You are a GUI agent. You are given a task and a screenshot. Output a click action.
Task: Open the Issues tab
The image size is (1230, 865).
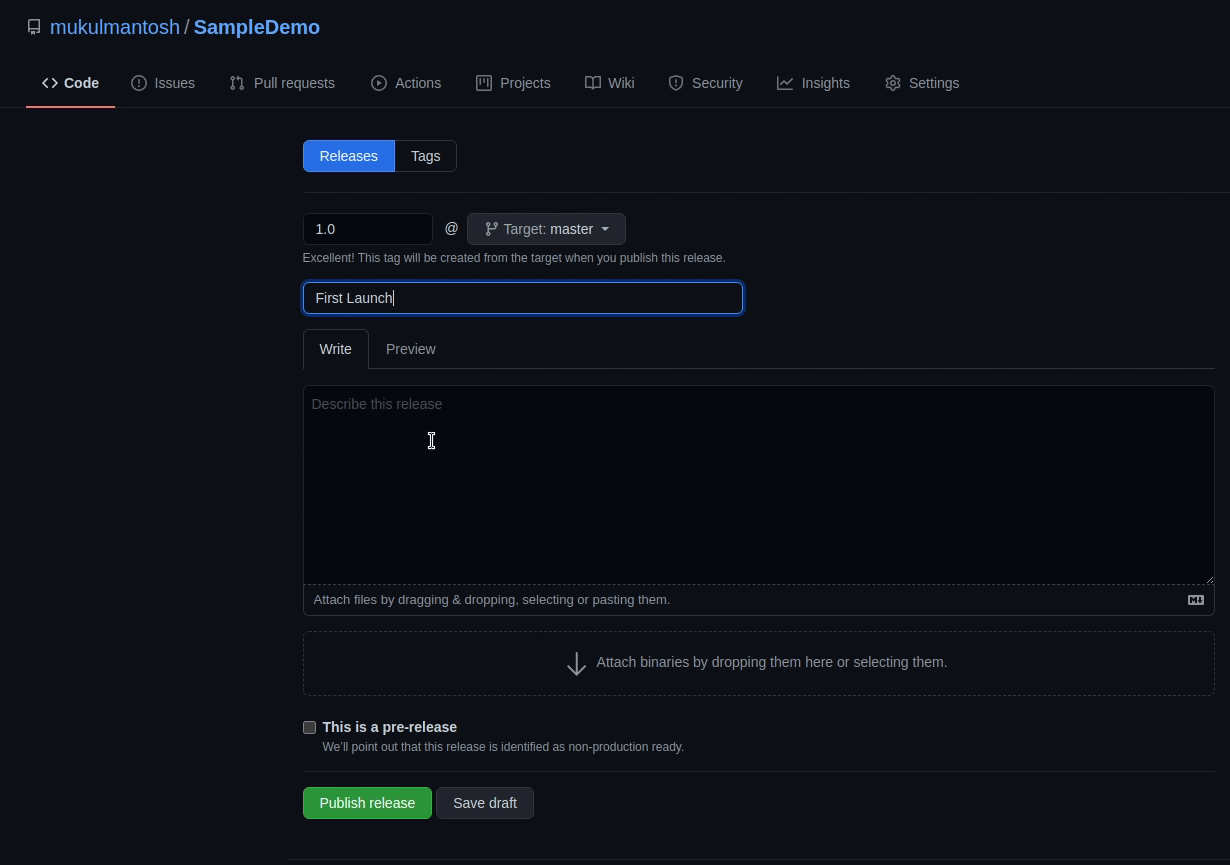point(163,83)
